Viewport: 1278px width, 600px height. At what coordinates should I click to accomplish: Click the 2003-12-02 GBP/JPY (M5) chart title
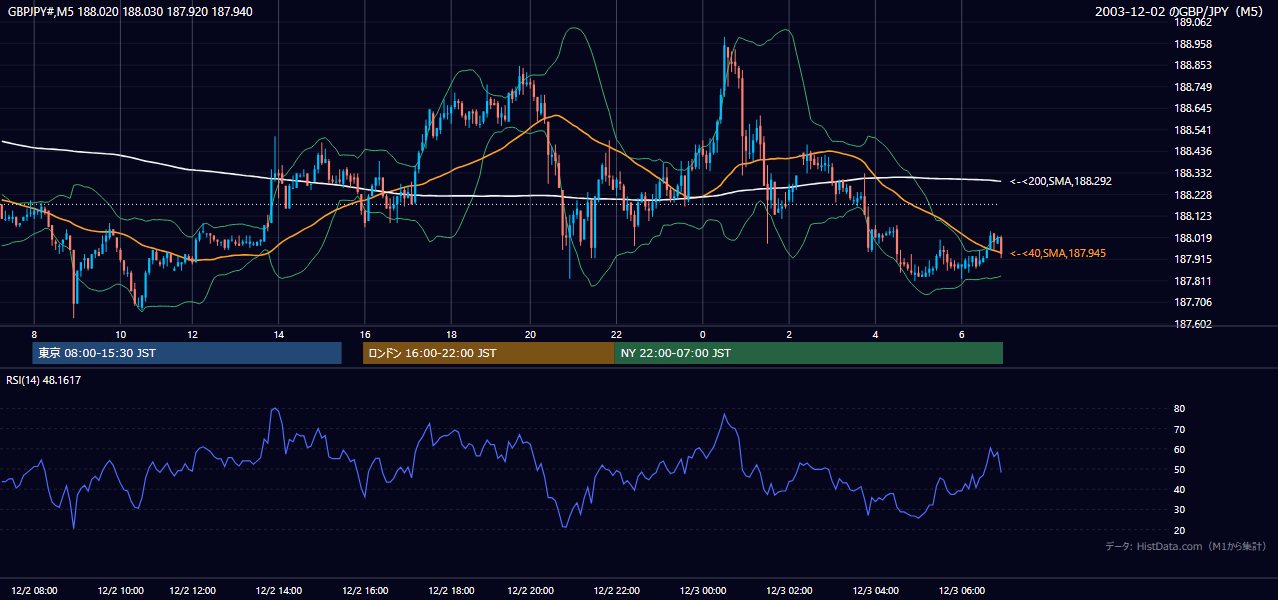click(1181, 12)
